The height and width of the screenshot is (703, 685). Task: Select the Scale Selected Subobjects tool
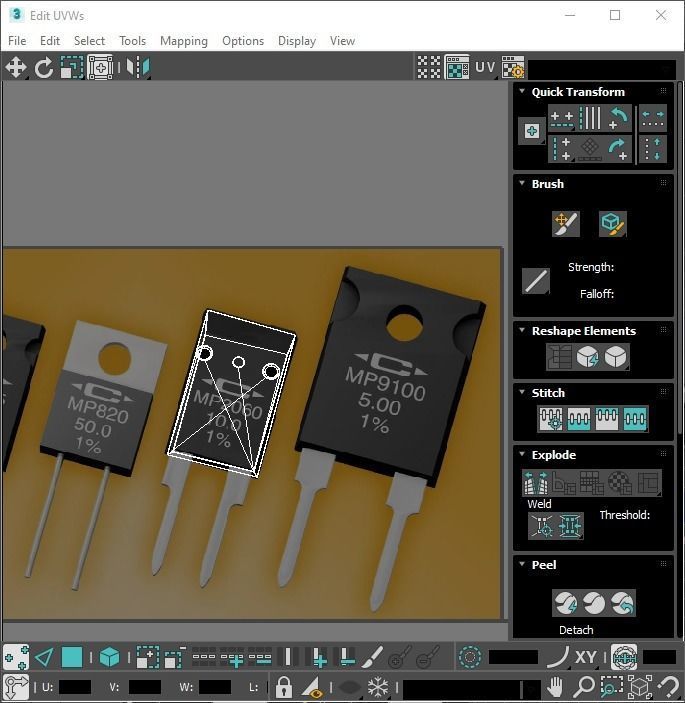pyautogui.click(x=72, y=68)
